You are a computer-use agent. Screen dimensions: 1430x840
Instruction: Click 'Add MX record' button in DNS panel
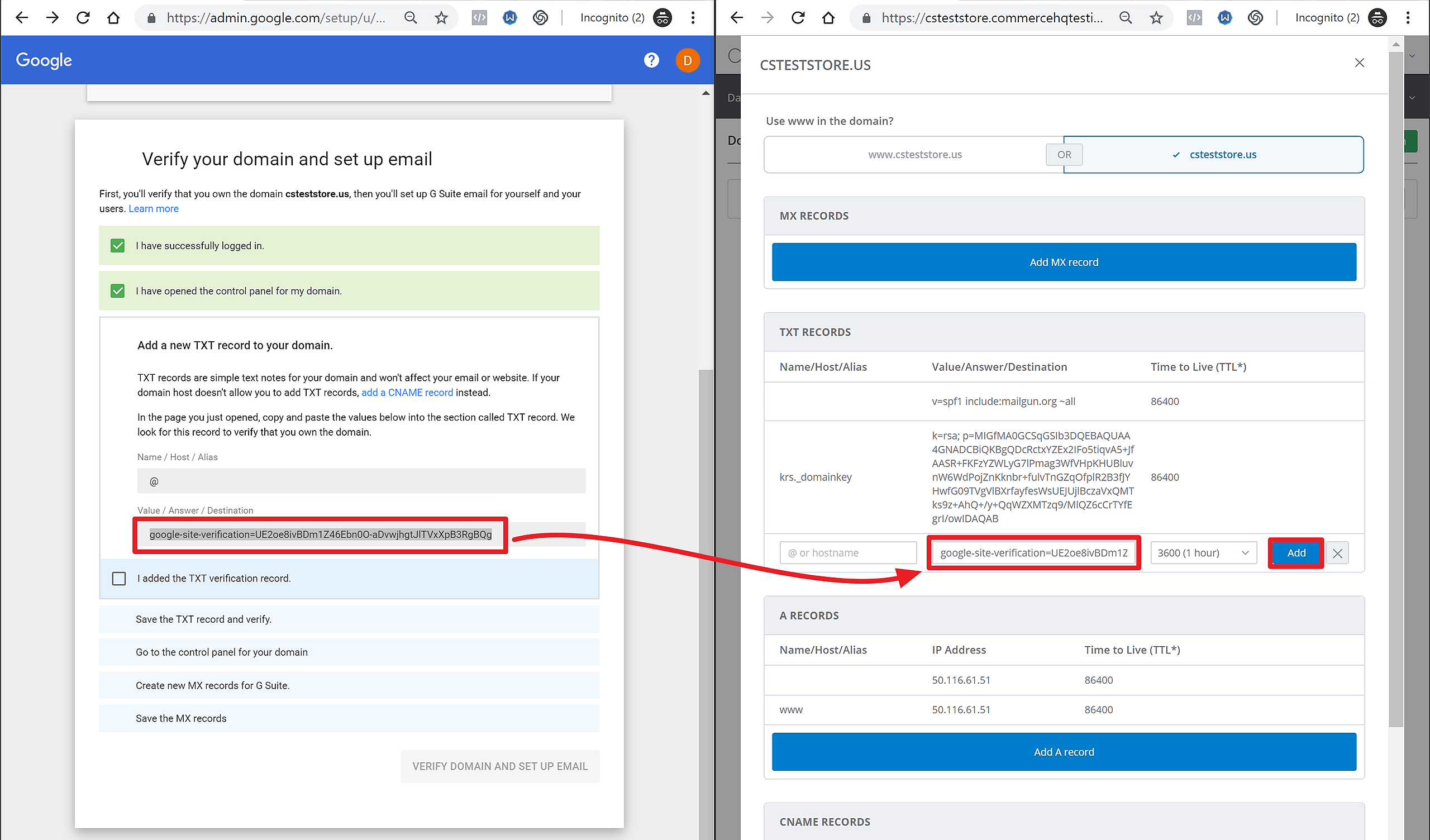pos(1064,262)
